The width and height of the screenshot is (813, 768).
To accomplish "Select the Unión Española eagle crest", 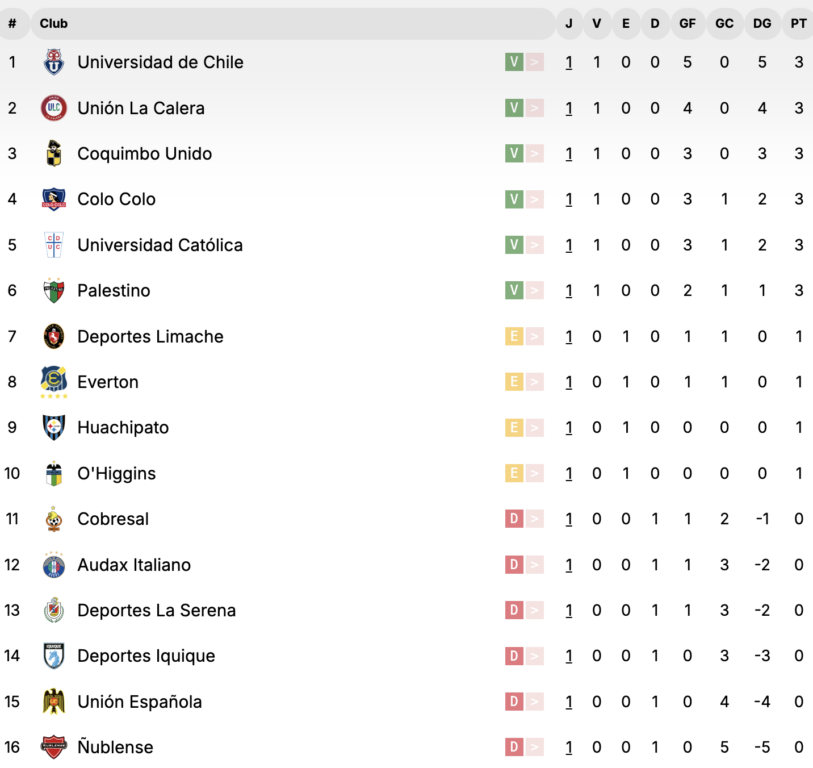I will point(53,702).
